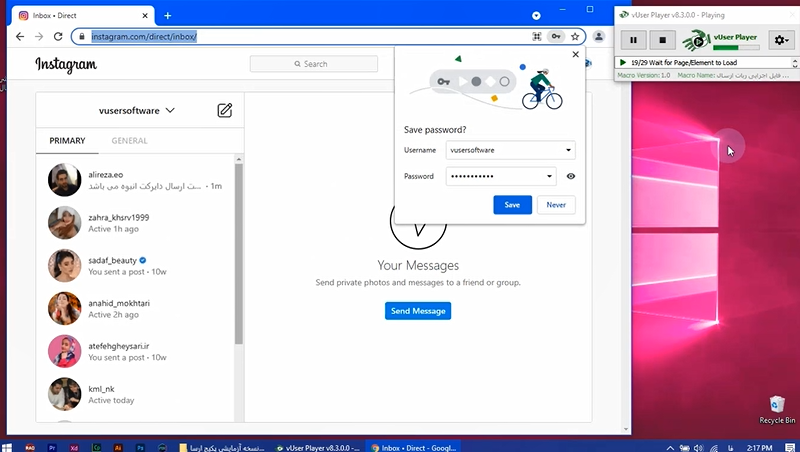The image size is (800, 452).
Task: Click the Instagram logo
Action: point(66,64)
